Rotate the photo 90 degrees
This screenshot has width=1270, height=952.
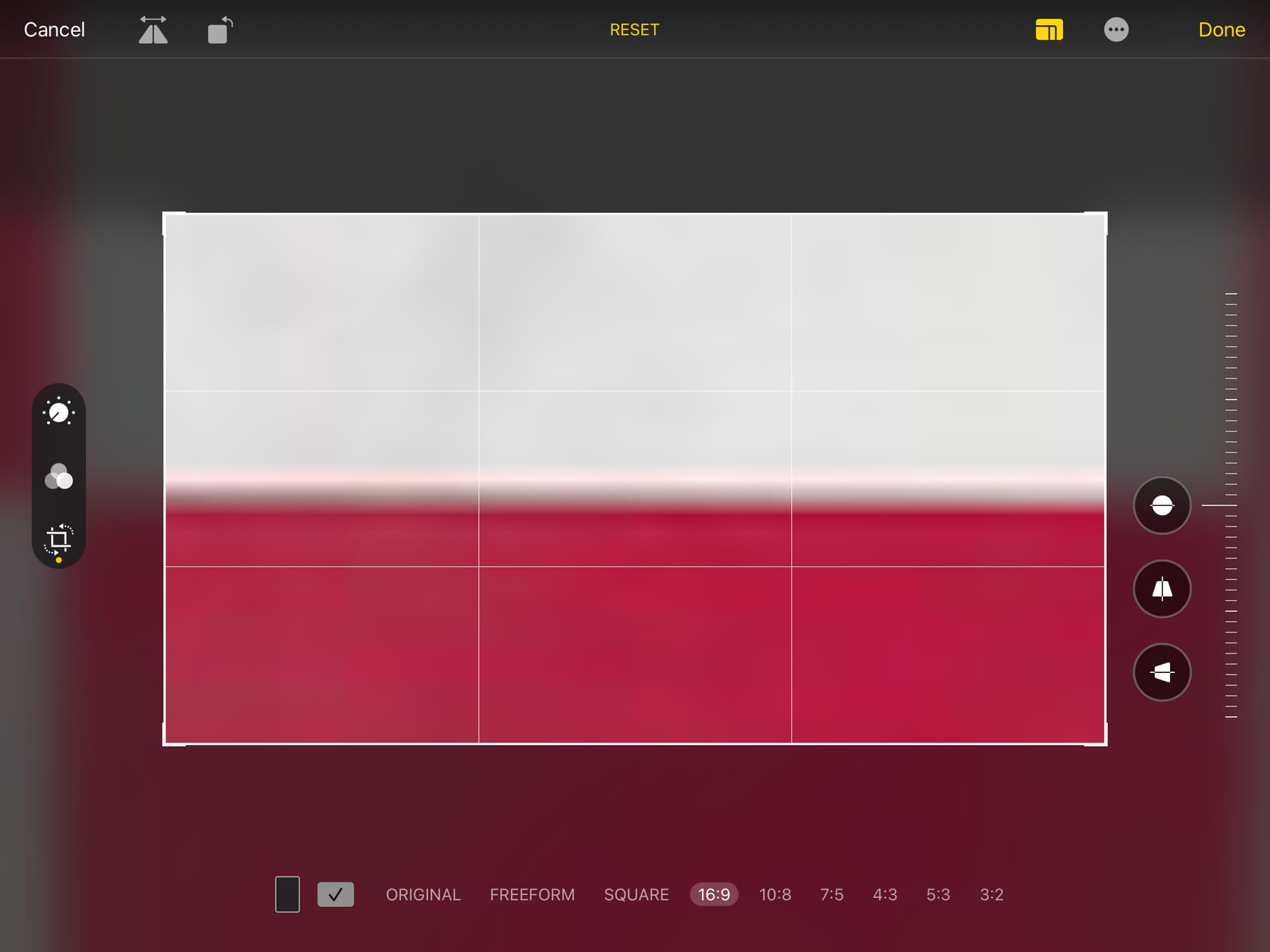point(220,30)
